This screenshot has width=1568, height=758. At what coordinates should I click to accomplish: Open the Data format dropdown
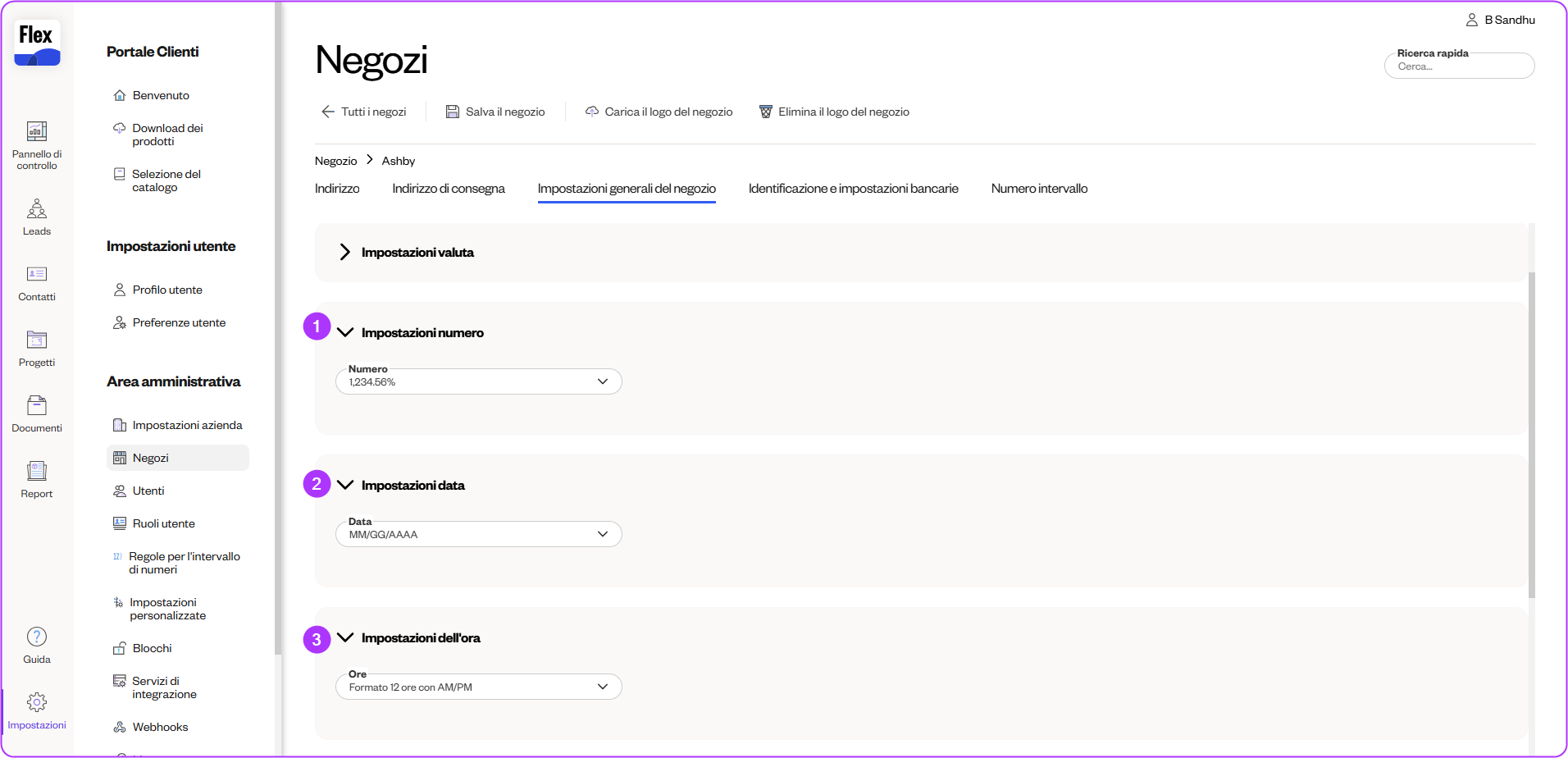point(478,535)
